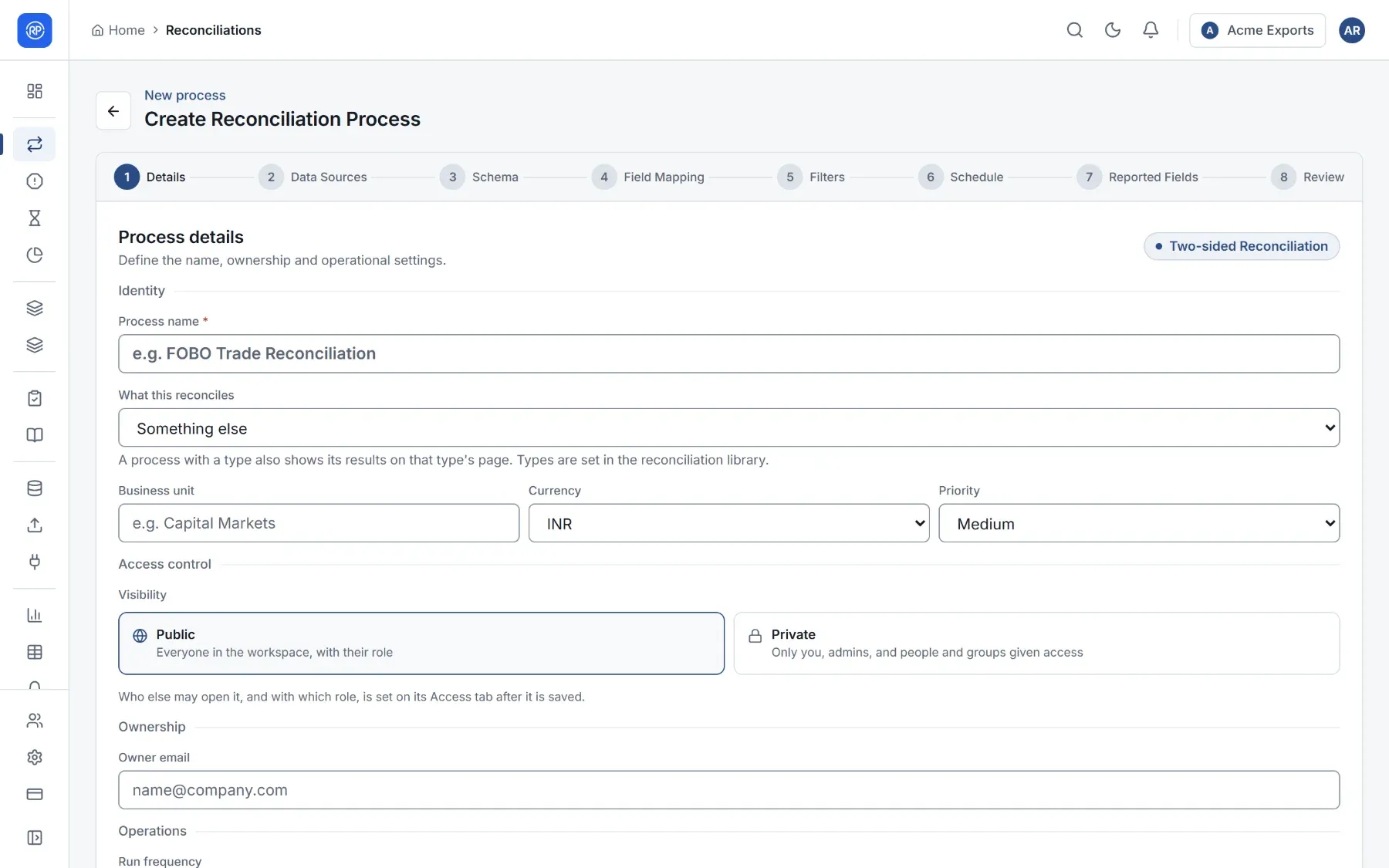Click the back arrow button

coord(113,111)
